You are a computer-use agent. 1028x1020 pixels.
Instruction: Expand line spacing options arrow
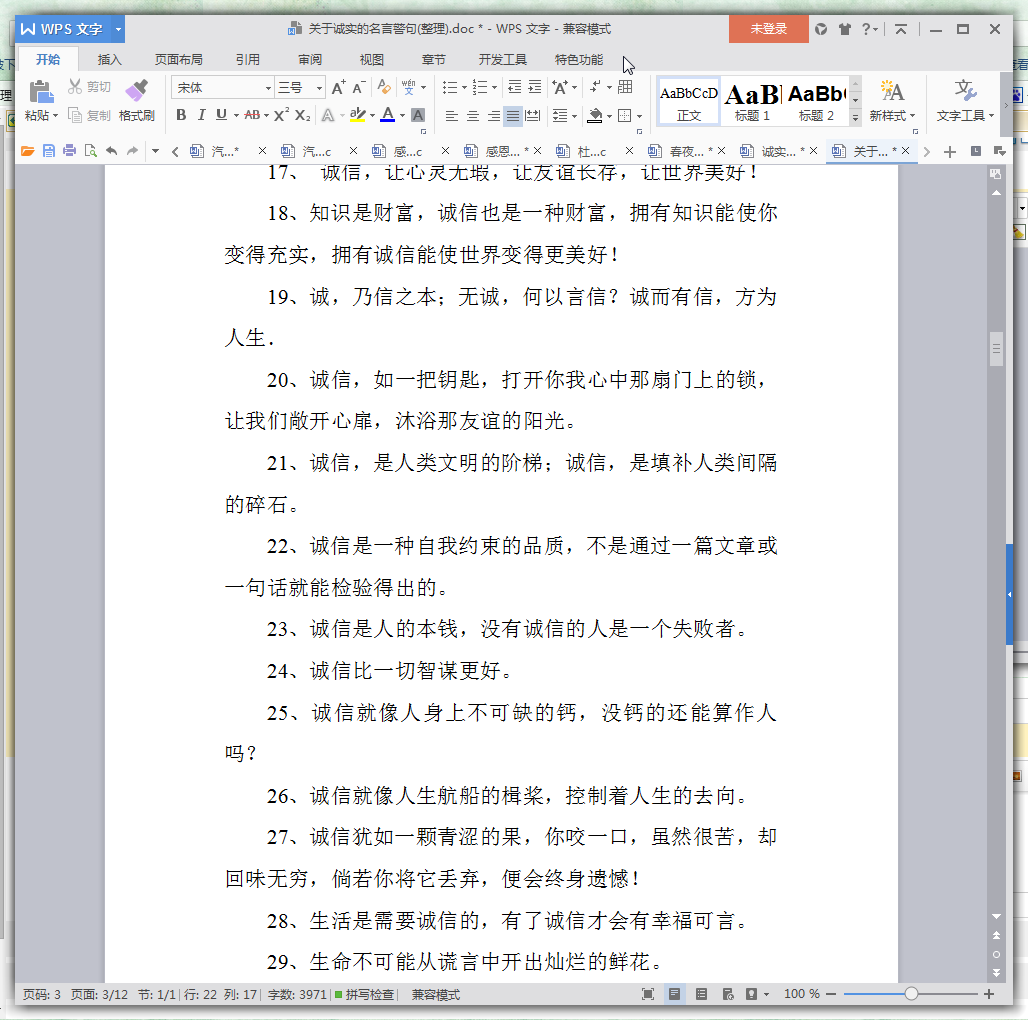click(x=575, y=116)
